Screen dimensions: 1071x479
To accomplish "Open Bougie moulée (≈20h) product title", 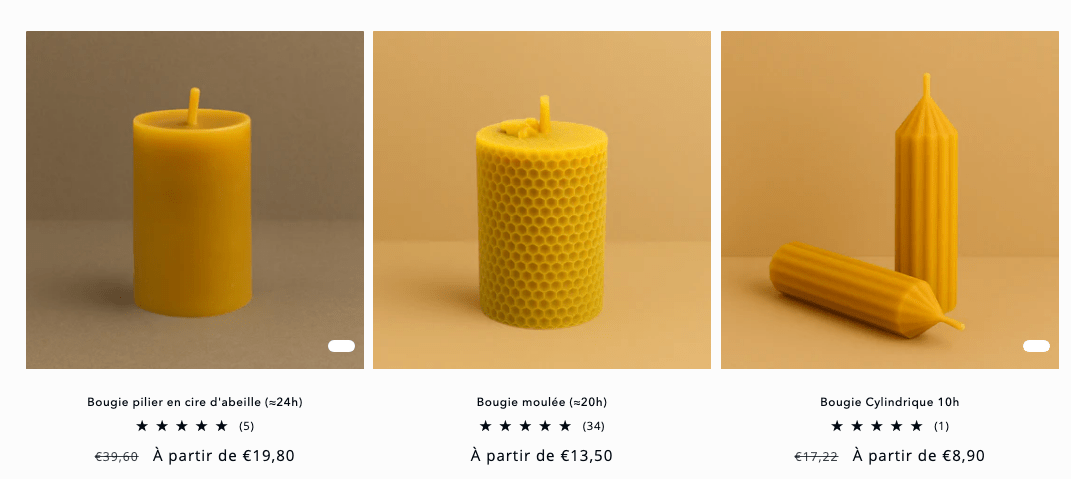I will (x=542, y=402).
